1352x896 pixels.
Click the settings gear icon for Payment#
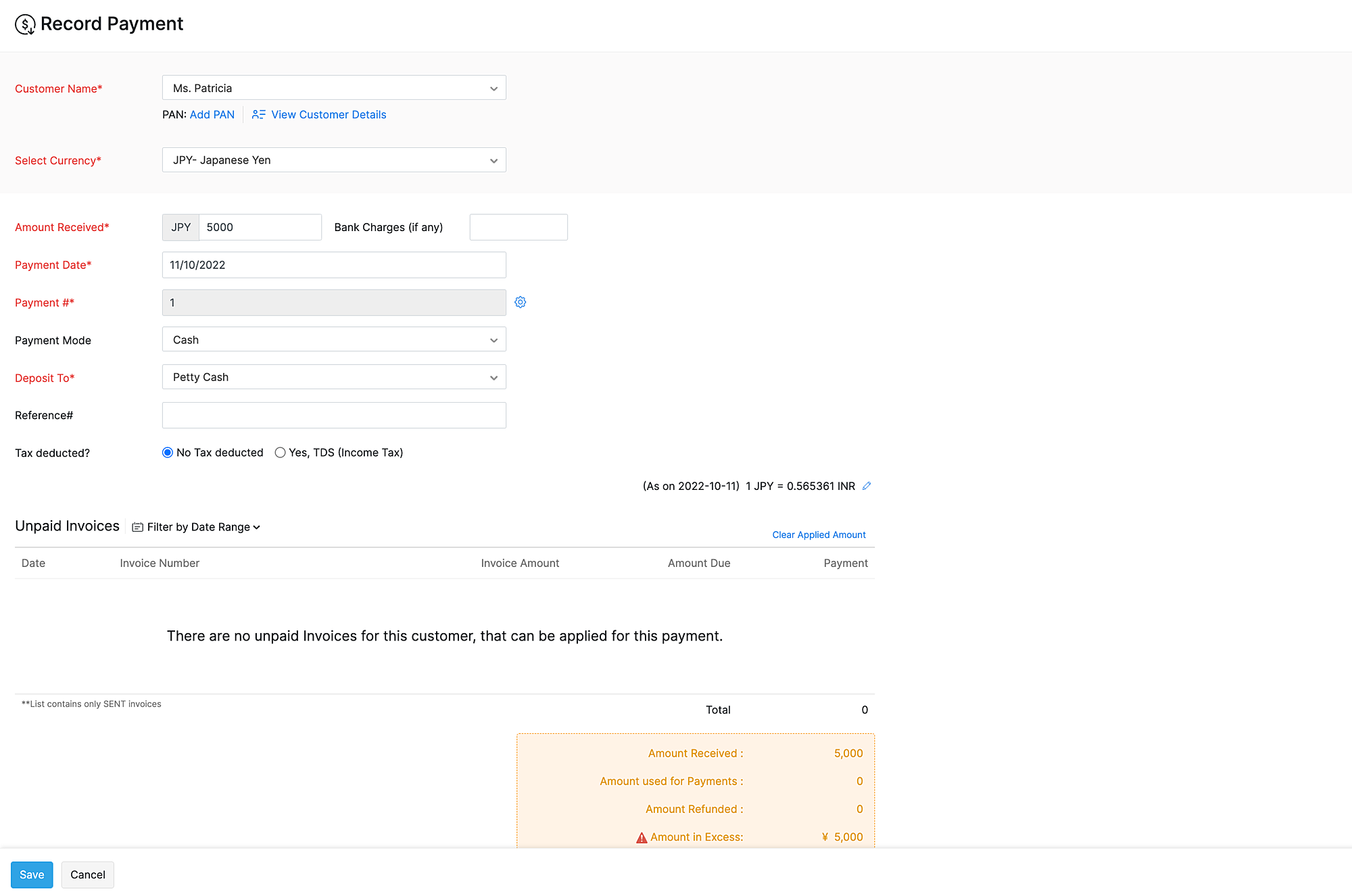click(x=520, y=302)
